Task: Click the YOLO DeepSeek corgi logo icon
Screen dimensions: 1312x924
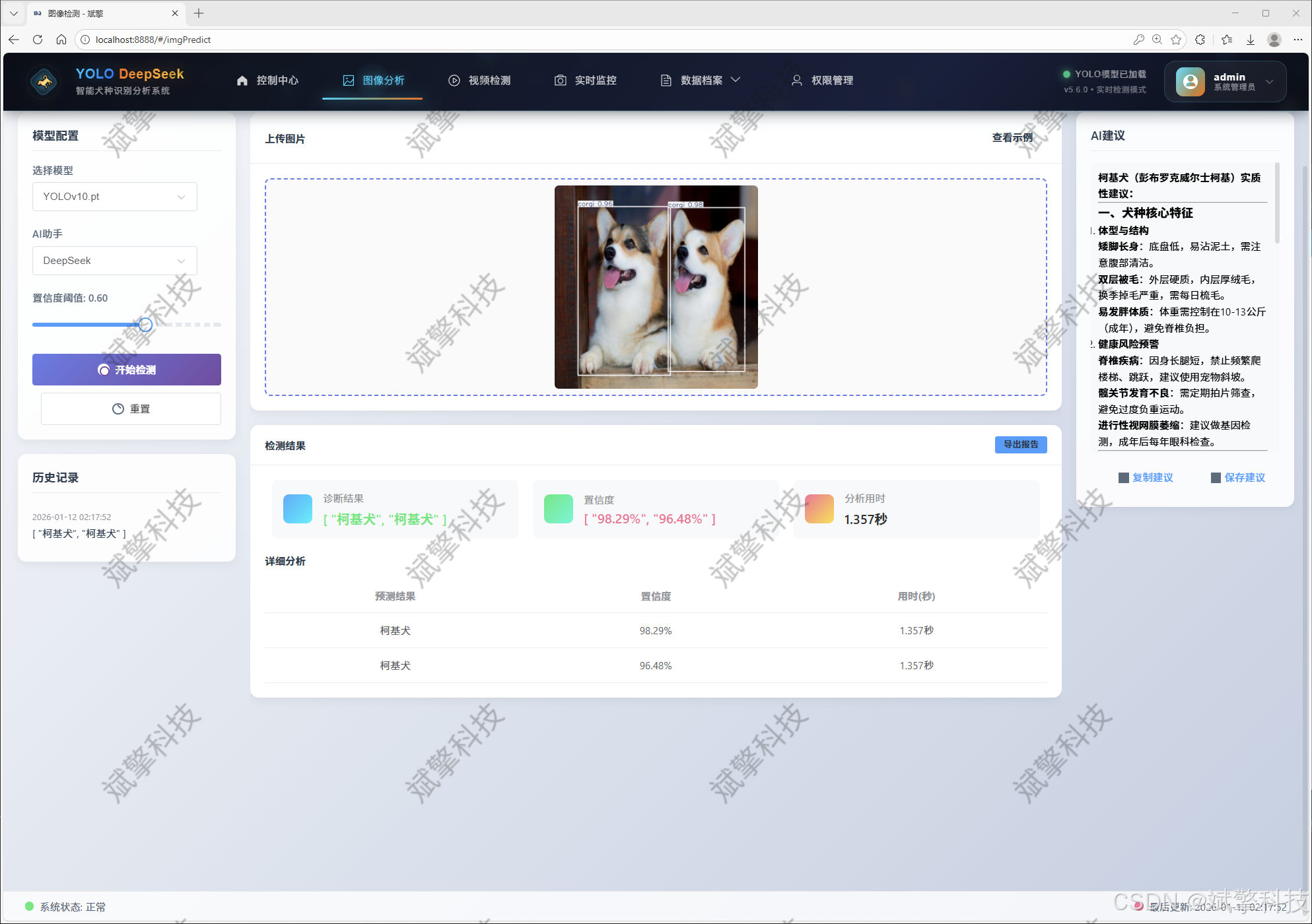Action: coord(44,82)
